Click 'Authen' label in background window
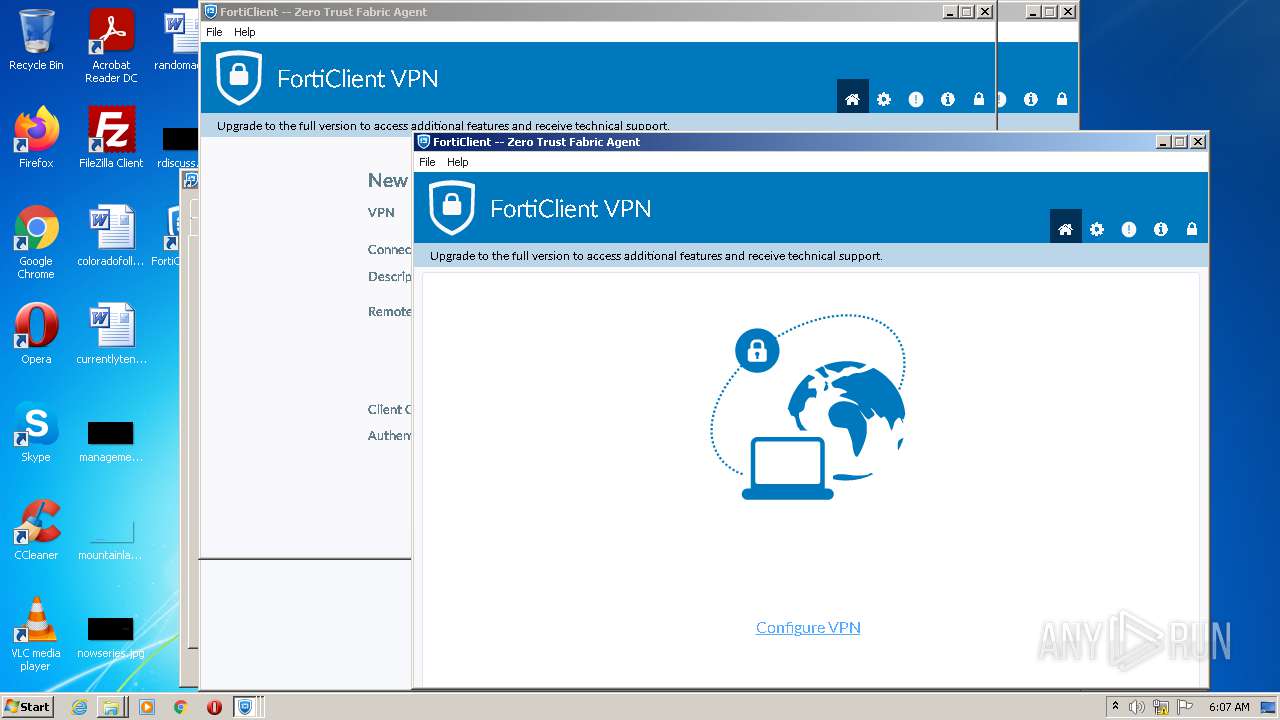This screenshot has height=720, width=1280. point(389,435)
